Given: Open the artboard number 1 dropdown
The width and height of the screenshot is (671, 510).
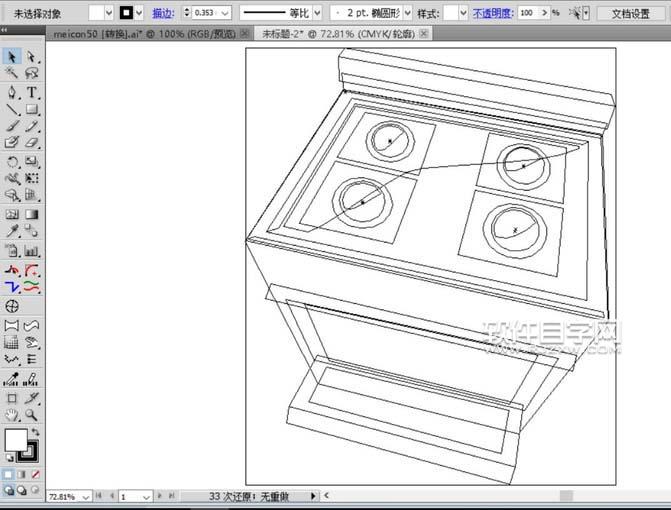Looking at the screenshot, I should point(146,497).
